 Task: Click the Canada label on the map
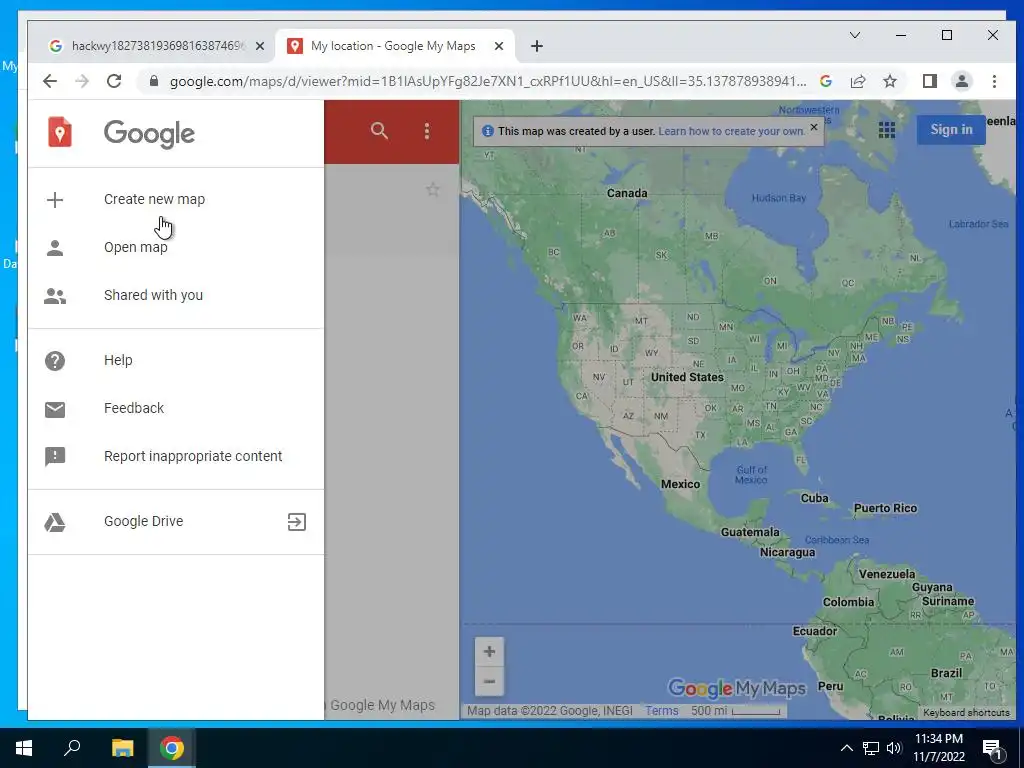tap(627, 193)
